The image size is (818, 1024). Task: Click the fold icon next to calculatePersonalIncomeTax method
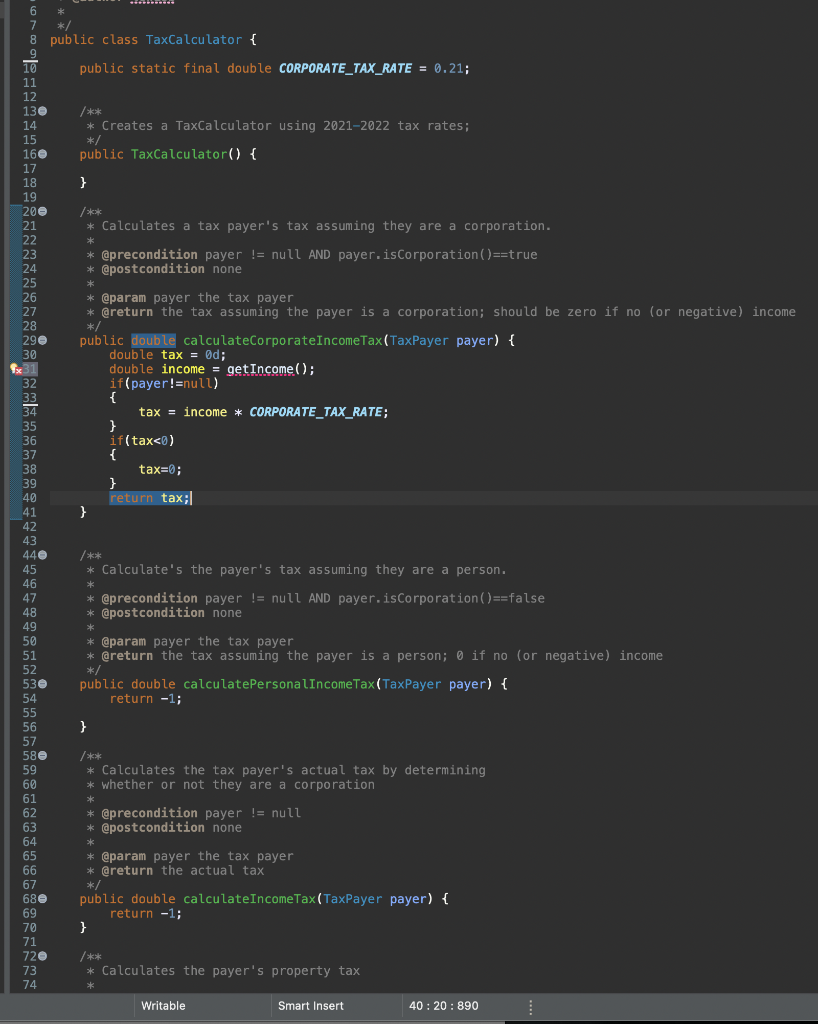pyautogui.click(x=41, y=684)
